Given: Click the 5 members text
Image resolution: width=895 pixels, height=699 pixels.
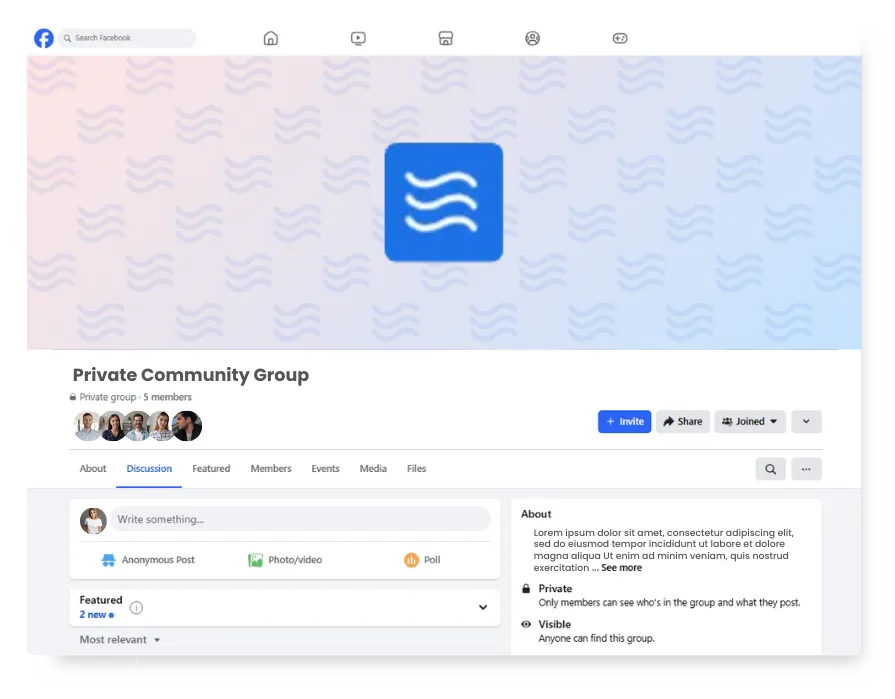Looking at the screenshot, I should tap(167, 397).
